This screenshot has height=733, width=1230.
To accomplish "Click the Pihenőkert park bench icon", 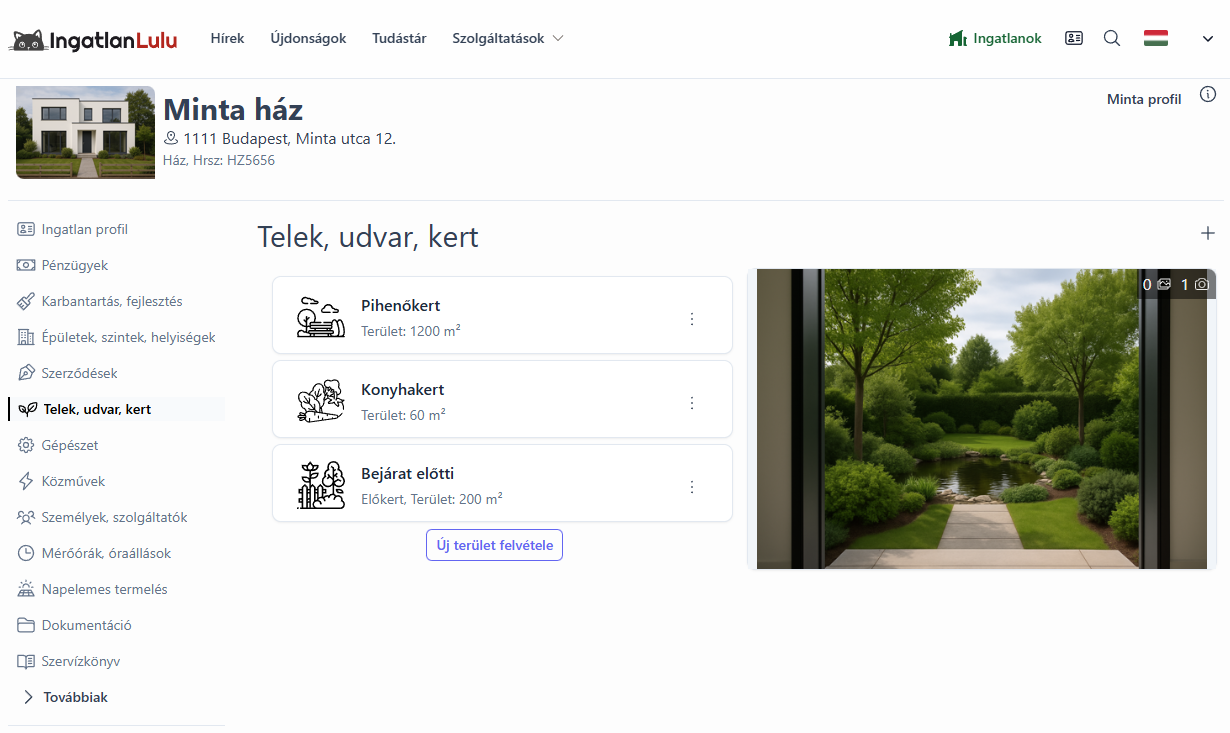I will coord(321,316).
